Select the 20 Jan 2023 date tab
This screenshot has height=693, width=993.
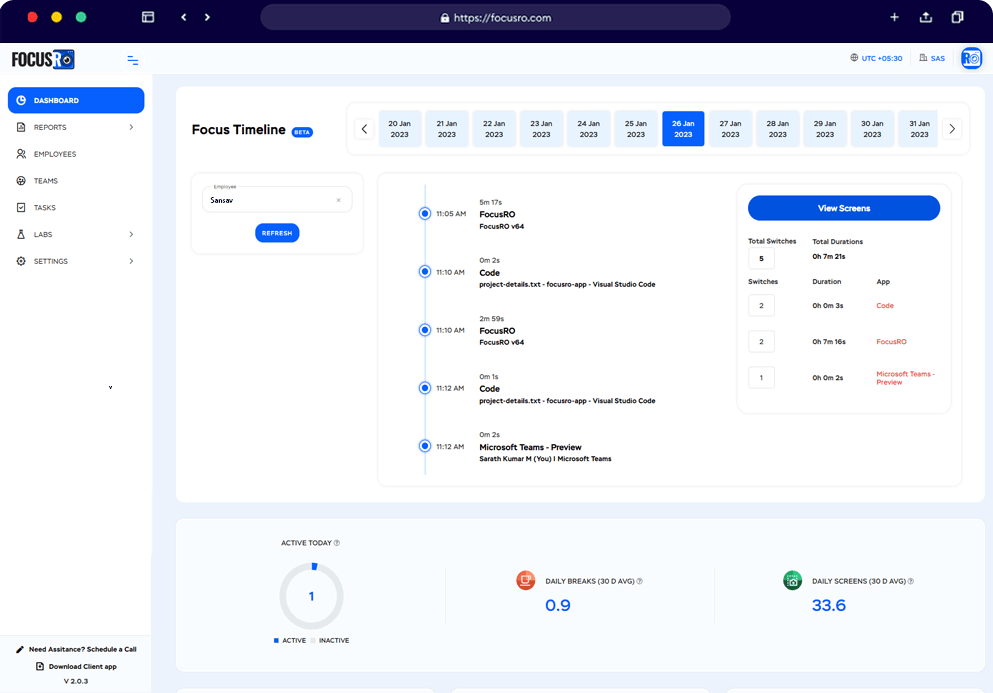[x=400, y=129]
